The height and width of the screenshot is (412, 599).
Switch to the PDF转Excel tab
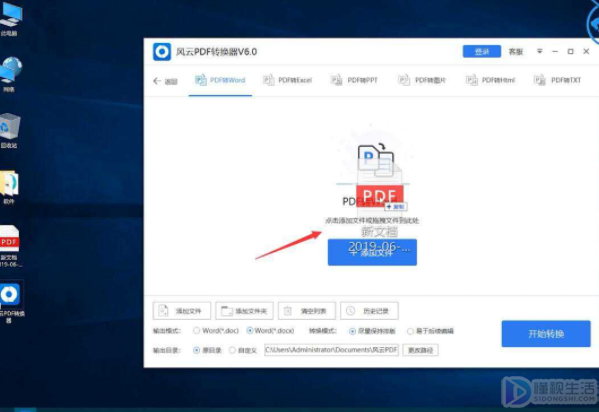(x=288, y=80)
